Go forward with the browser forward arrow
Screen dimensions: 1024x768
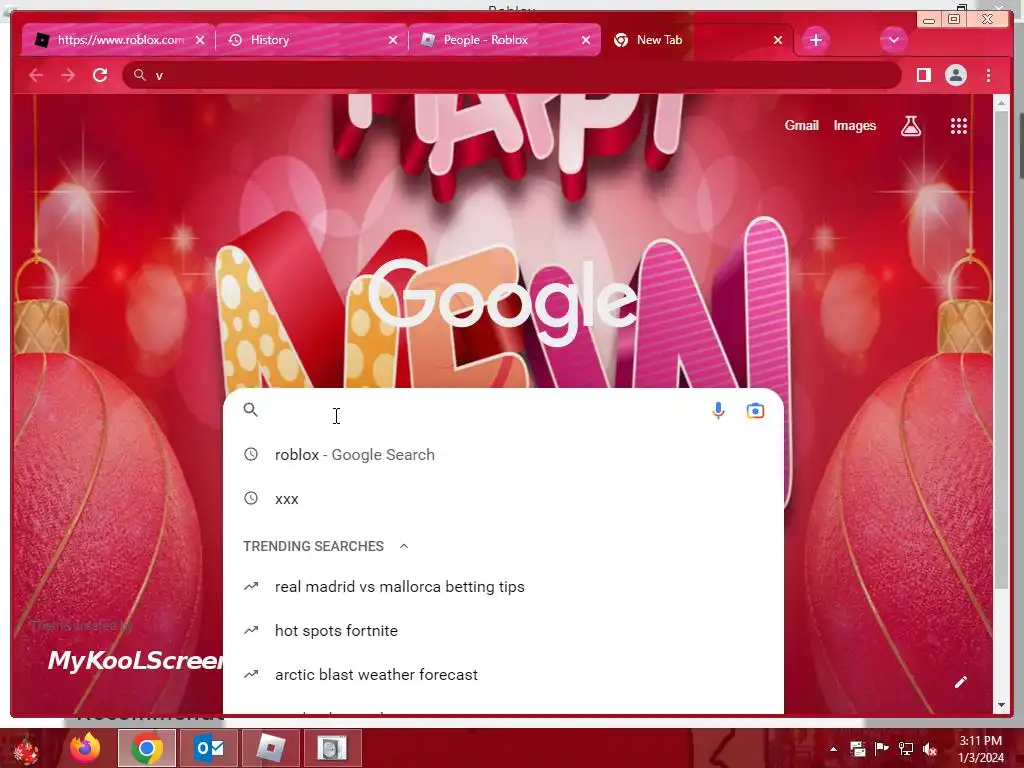point(68,76)
